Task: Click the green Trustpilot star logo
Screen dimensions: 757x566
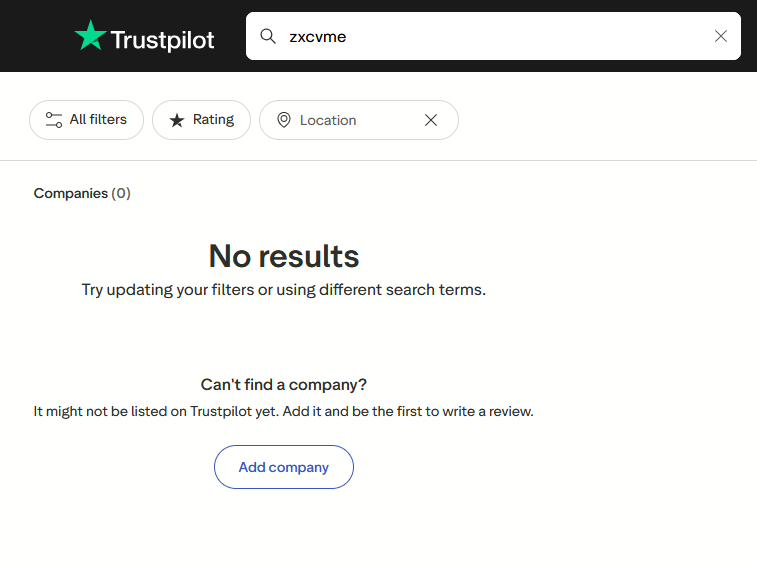Action: (90, 36)
